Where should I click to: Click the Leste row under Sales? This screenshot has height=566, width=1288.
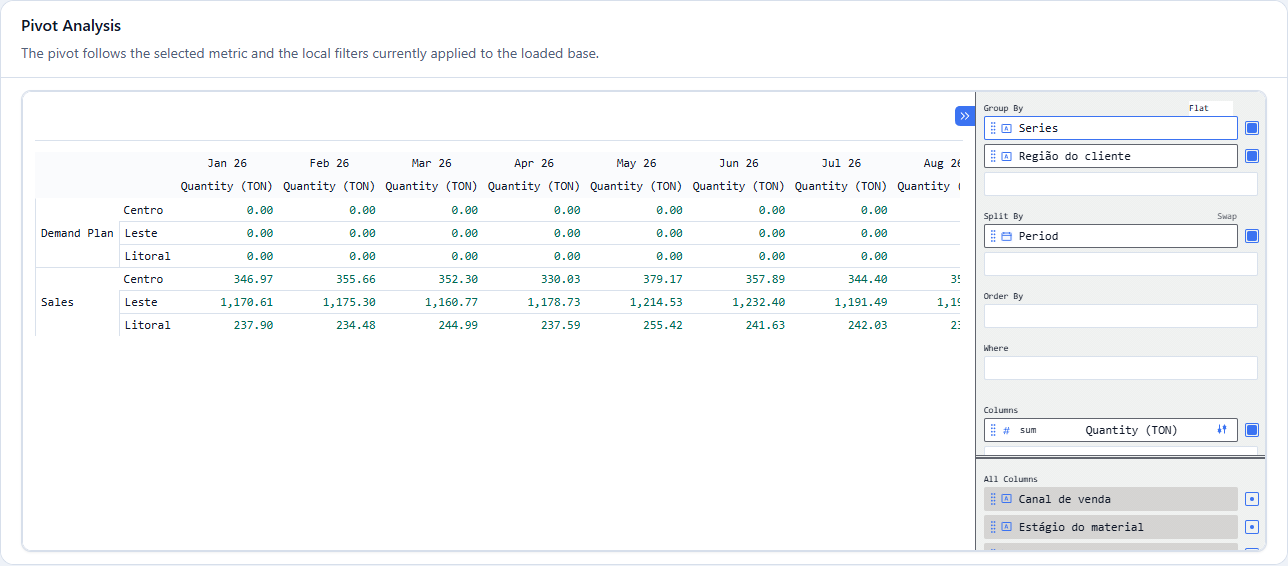[x=140, y=302]
